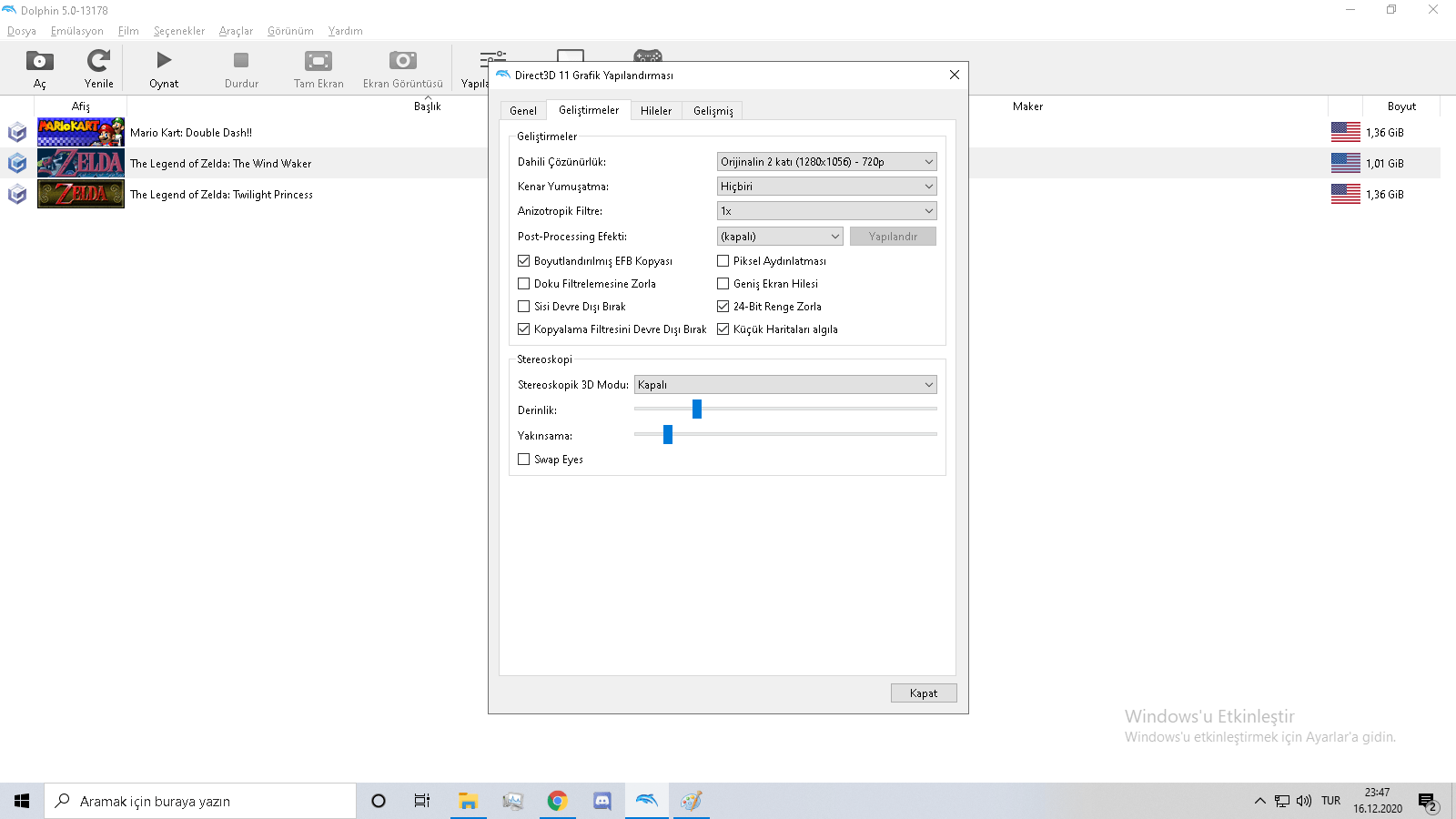Click the Yenile refresh toolbar icon
This screenshot has width=1456, height=819.
pyautogui.click(x=98, y=61)
